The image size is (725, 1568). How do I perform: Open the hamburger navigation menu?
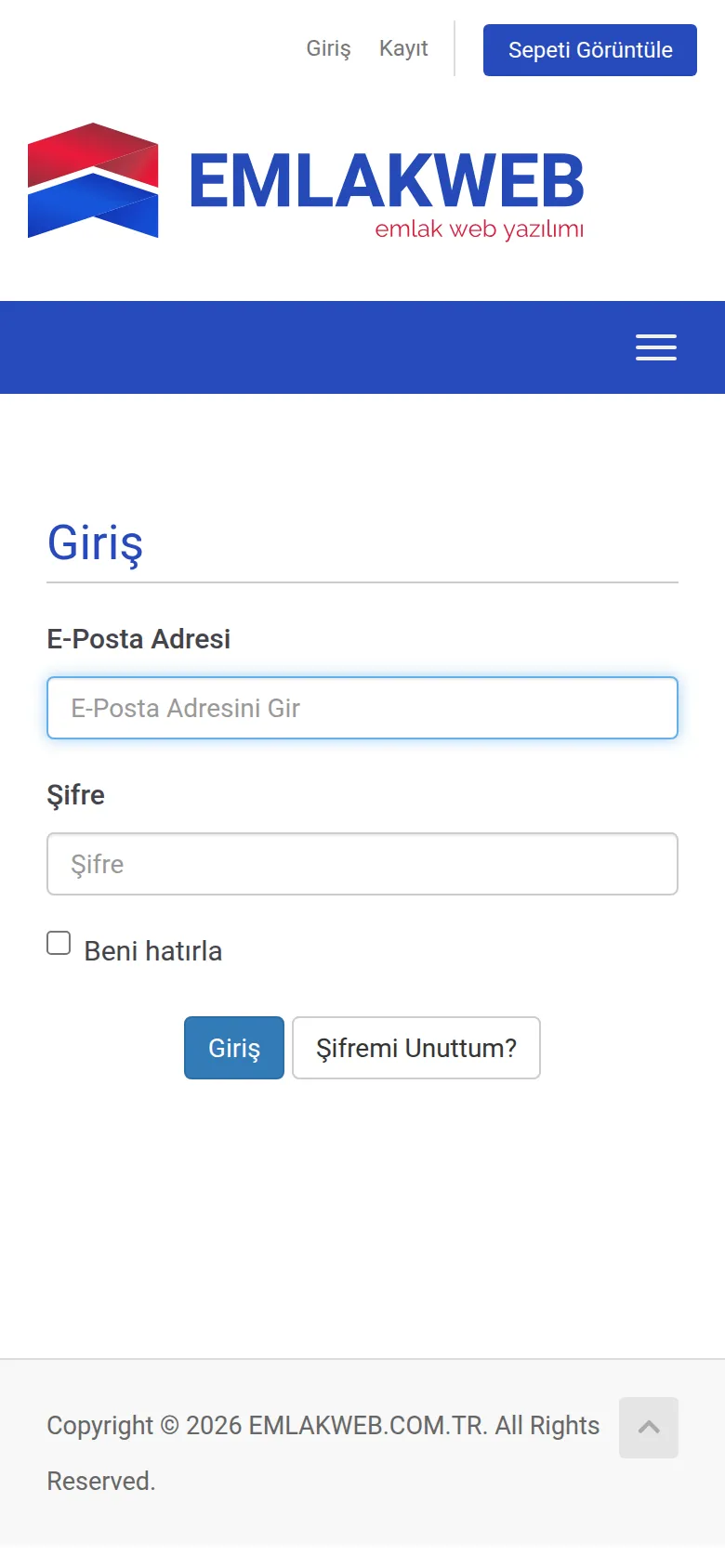(655, 347)
